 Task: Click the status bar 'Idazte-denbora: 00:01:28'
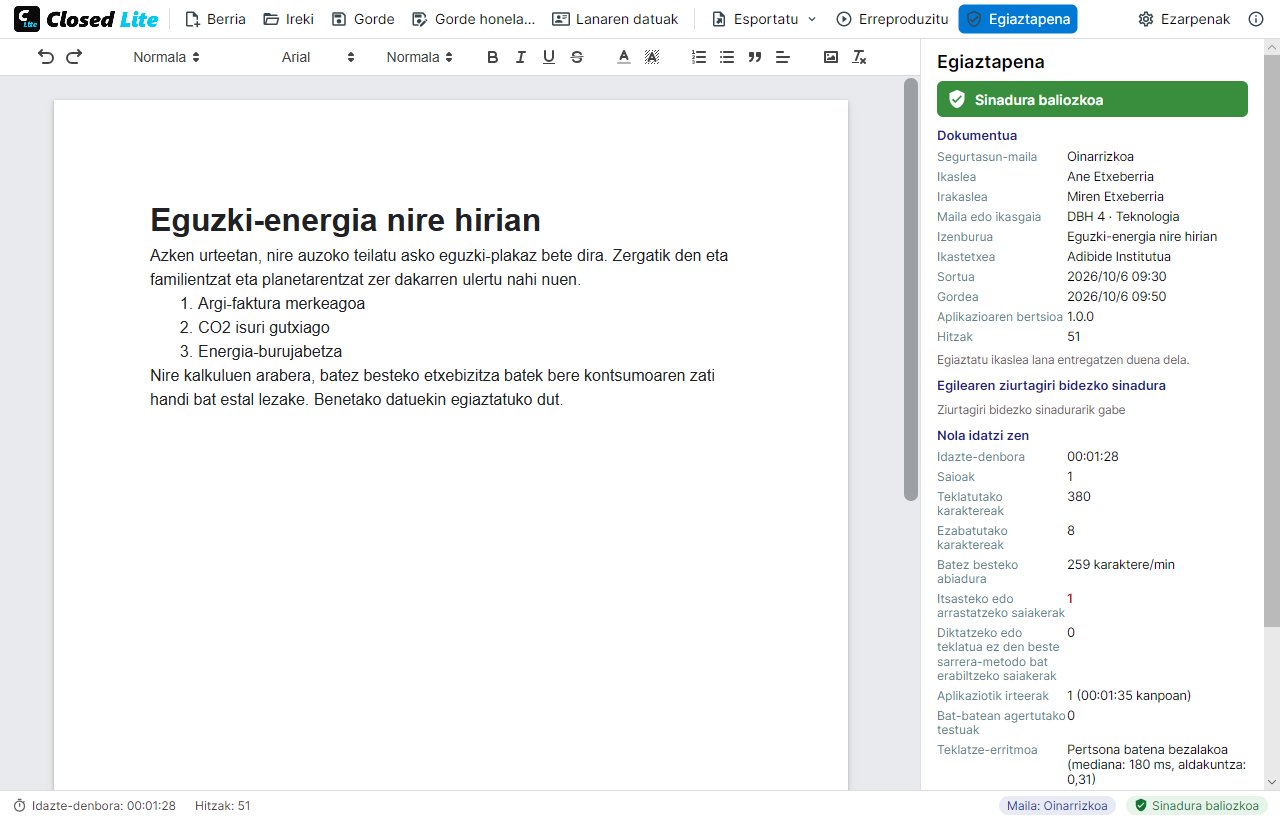[x=95, y=805]
